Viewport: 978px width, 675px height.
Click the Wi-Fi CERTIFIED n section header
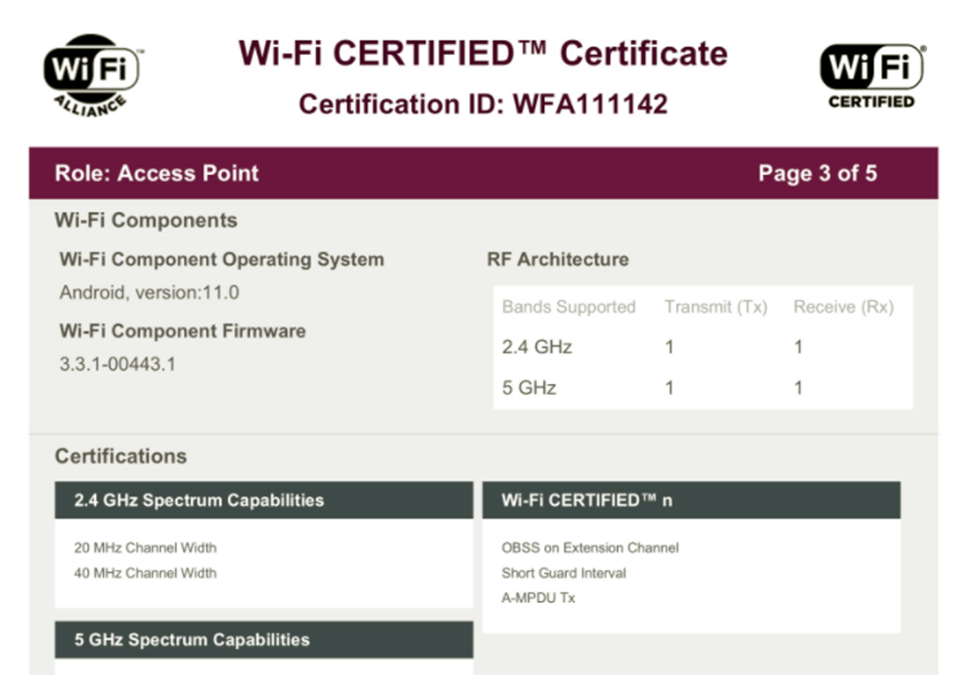[587, 500]
